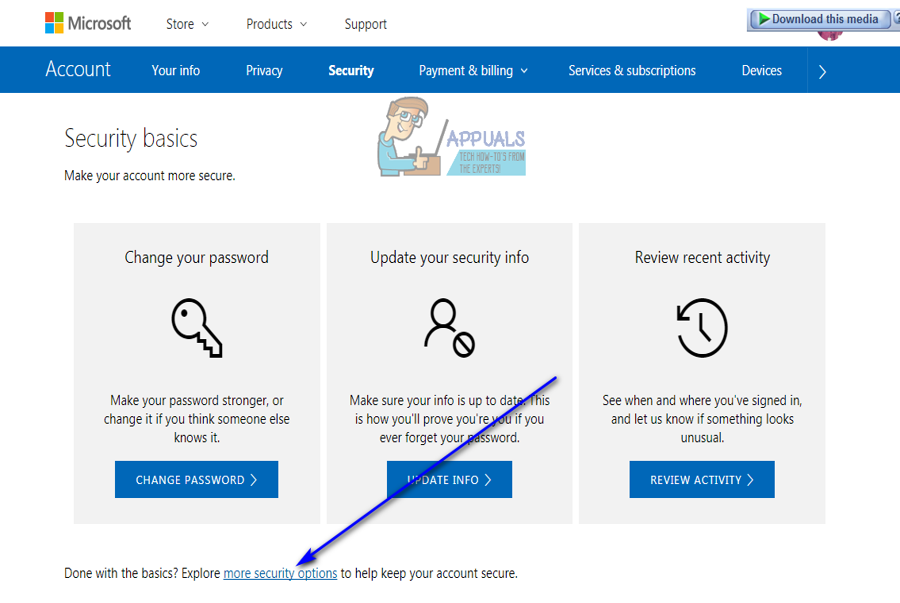The height and width of the screenshot is (603, 900).
Task: Click the person icon under Update your security info
Action: pos(449,328)
